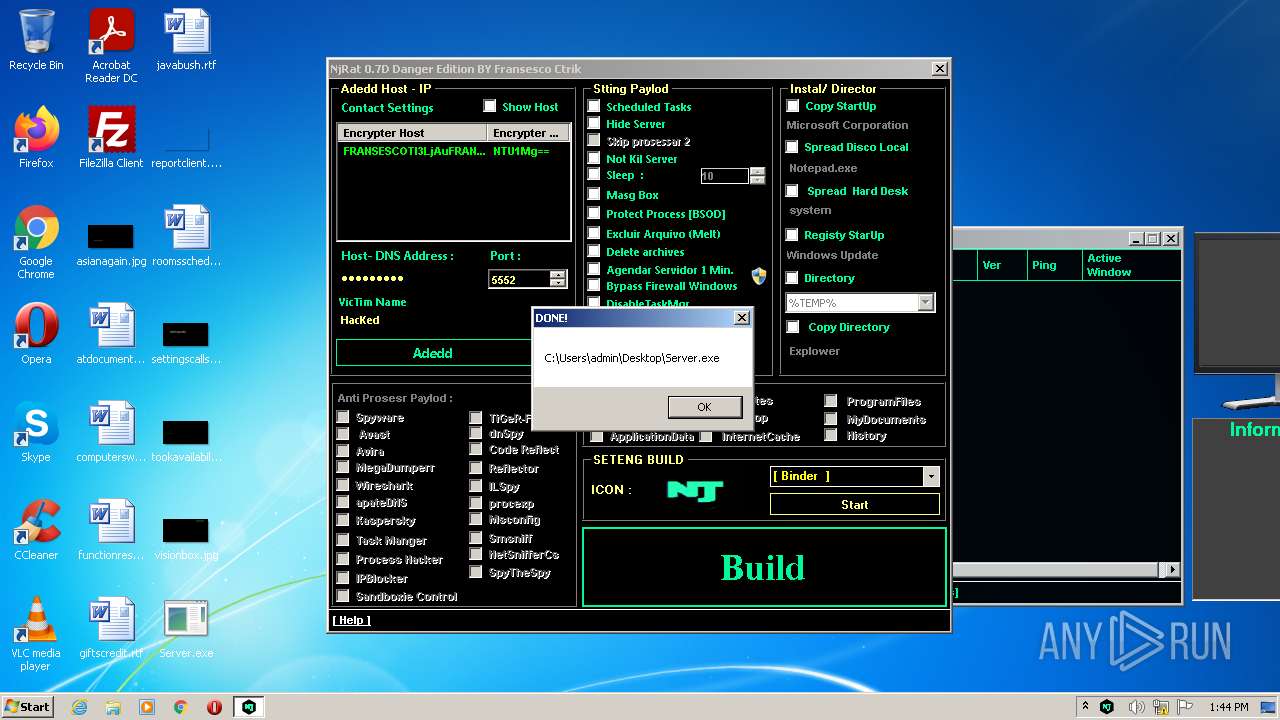Enable Scheduled Tasks option

pos(594,106)
